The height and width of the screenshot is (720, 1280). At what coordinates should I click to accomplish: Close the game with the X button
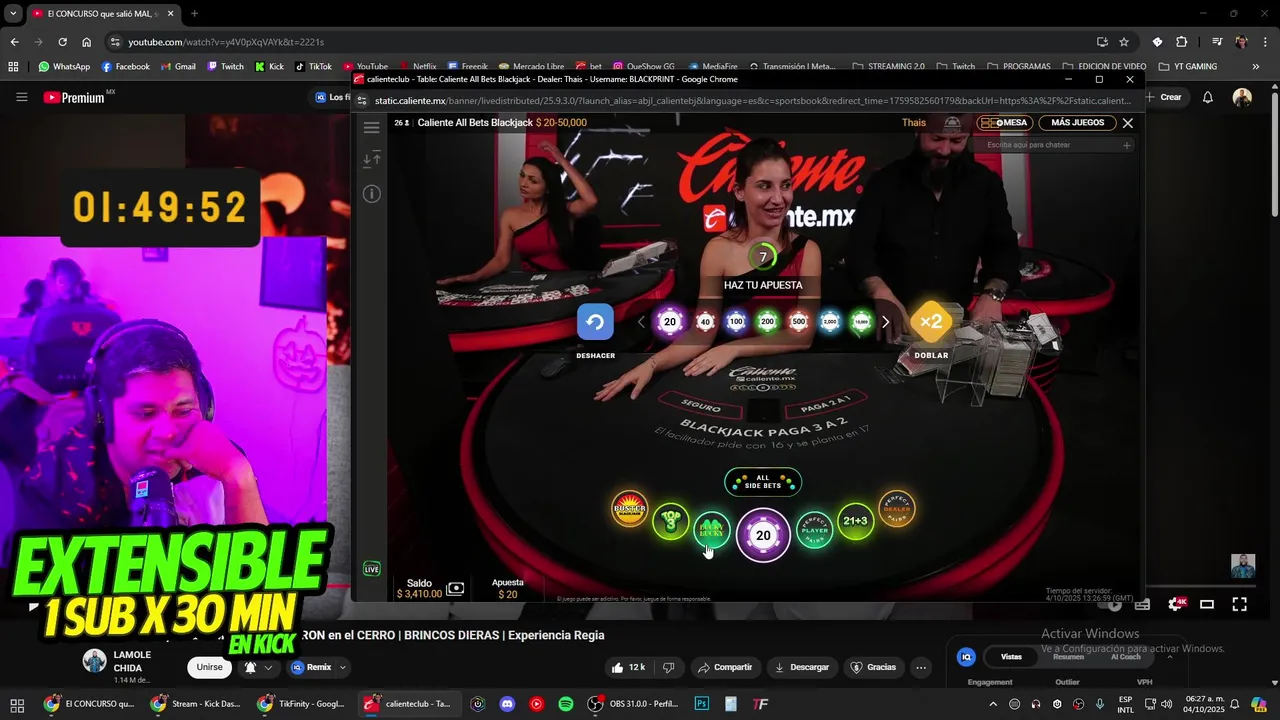(1127, 123)
